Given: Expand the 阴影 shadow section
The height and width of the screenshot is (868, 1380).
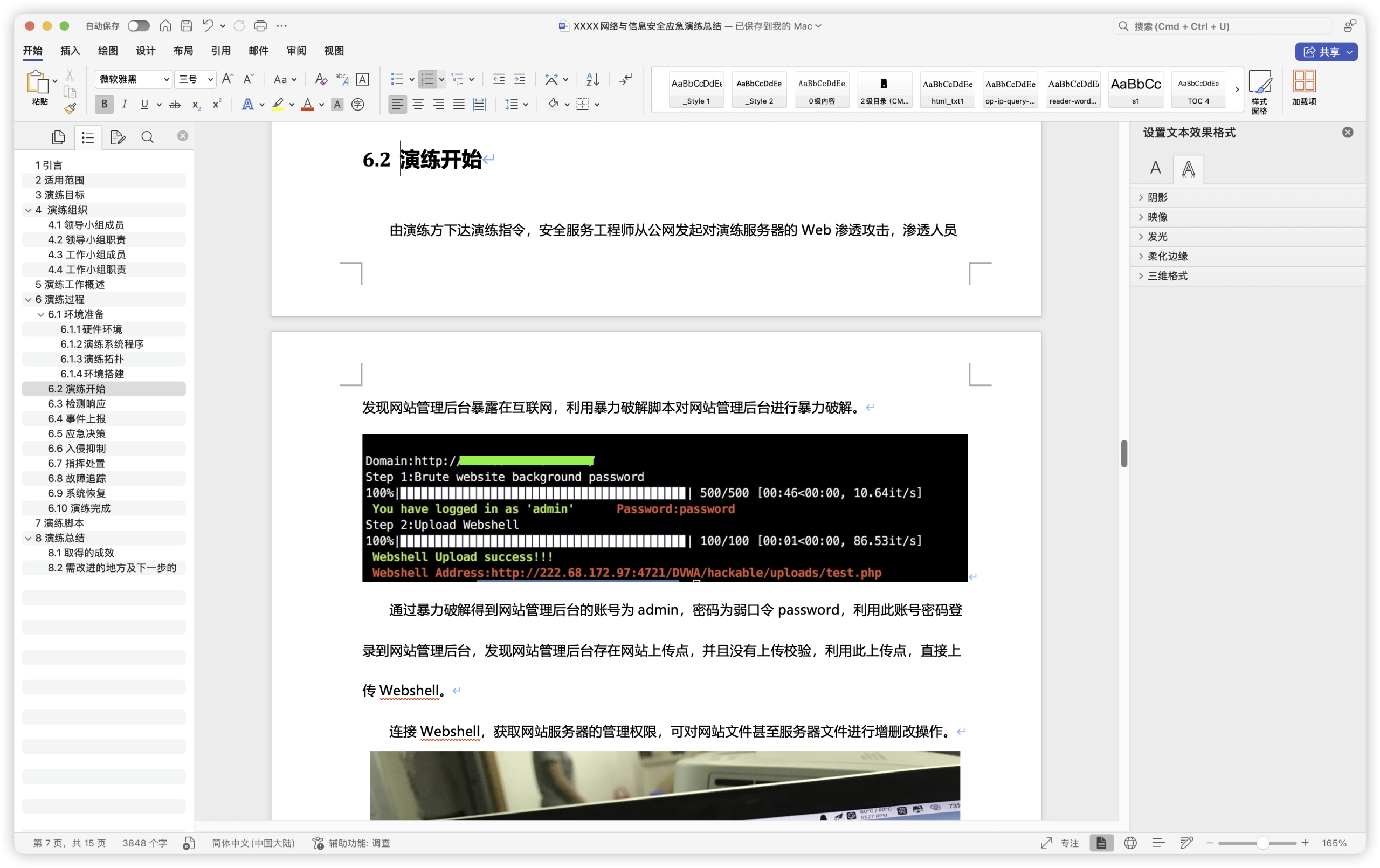Looking at the screenshot, I should 1158,197.
